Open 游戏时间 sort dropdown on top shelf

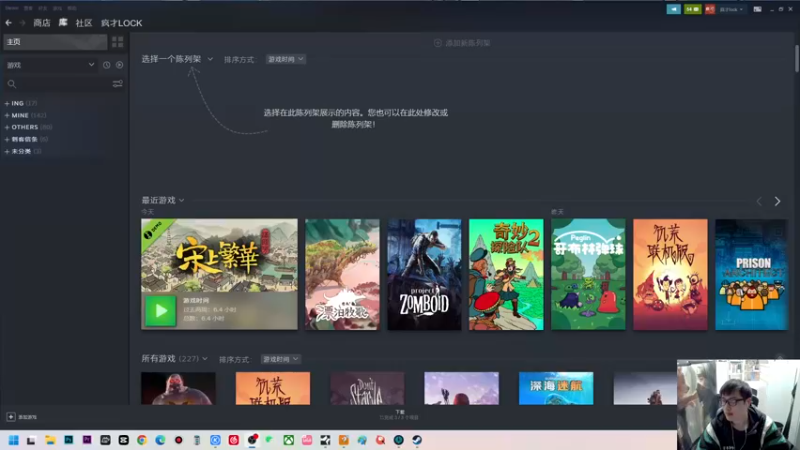(286, 59)
